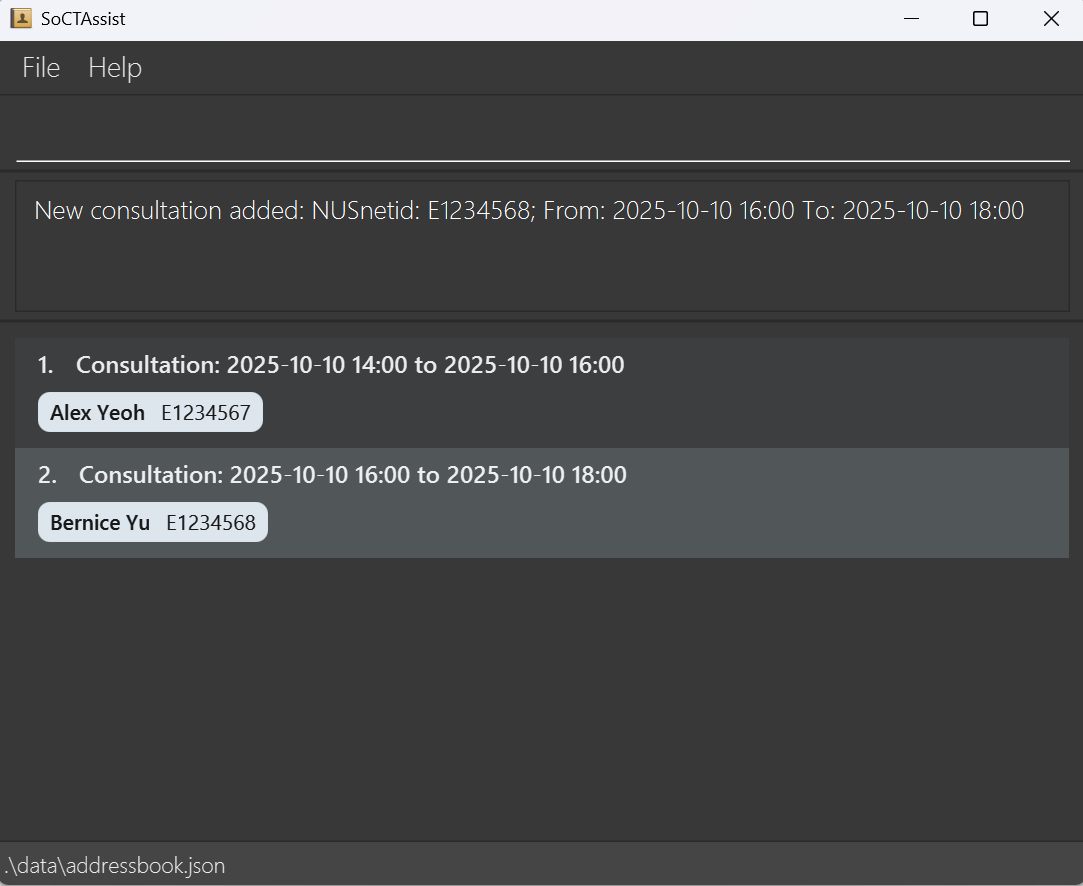Maximize the SoCTAssist window
This screenshot has width=1083, height=886.
click(x=980, y=19)
